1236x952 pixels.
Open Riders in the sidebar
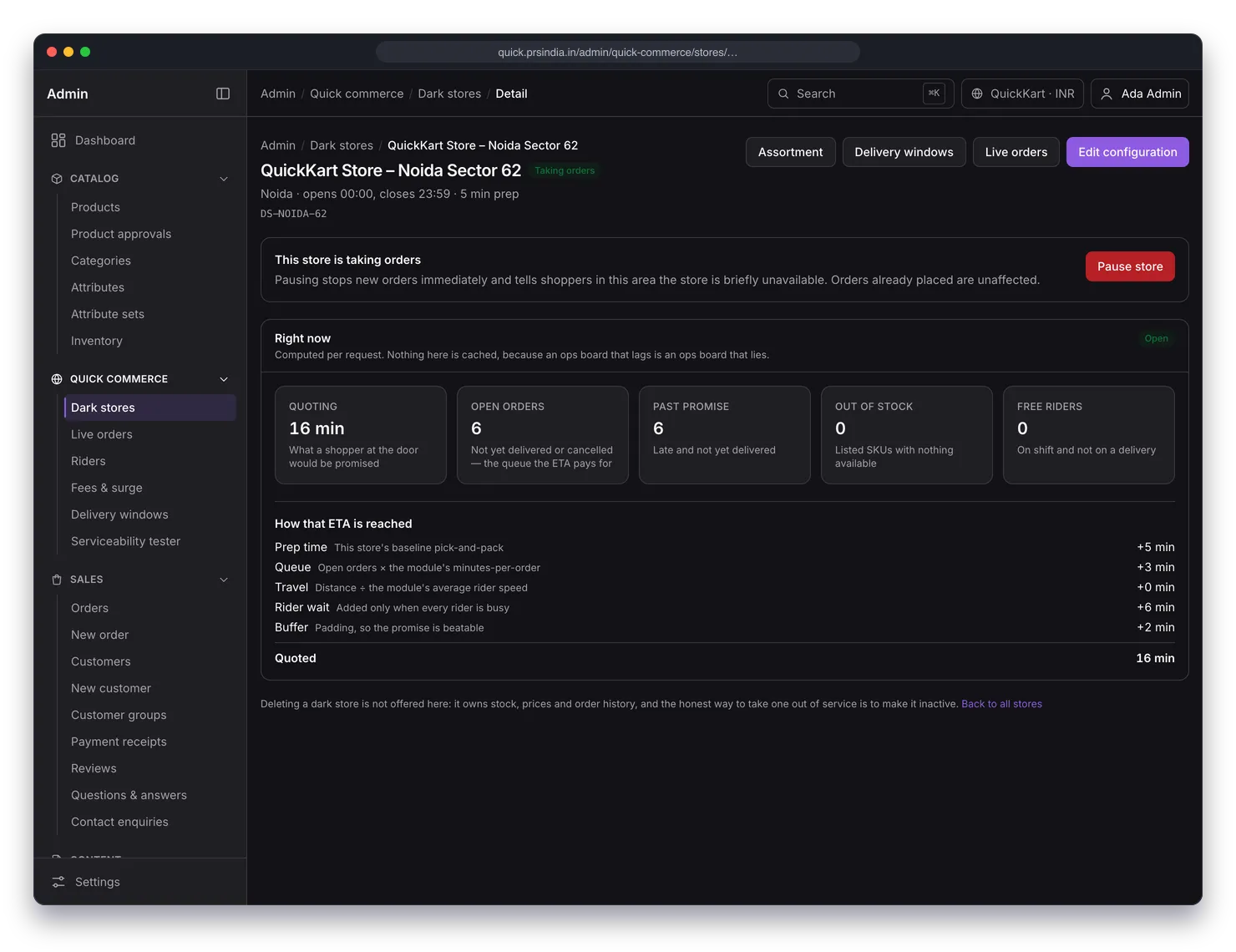click(150, 461)
